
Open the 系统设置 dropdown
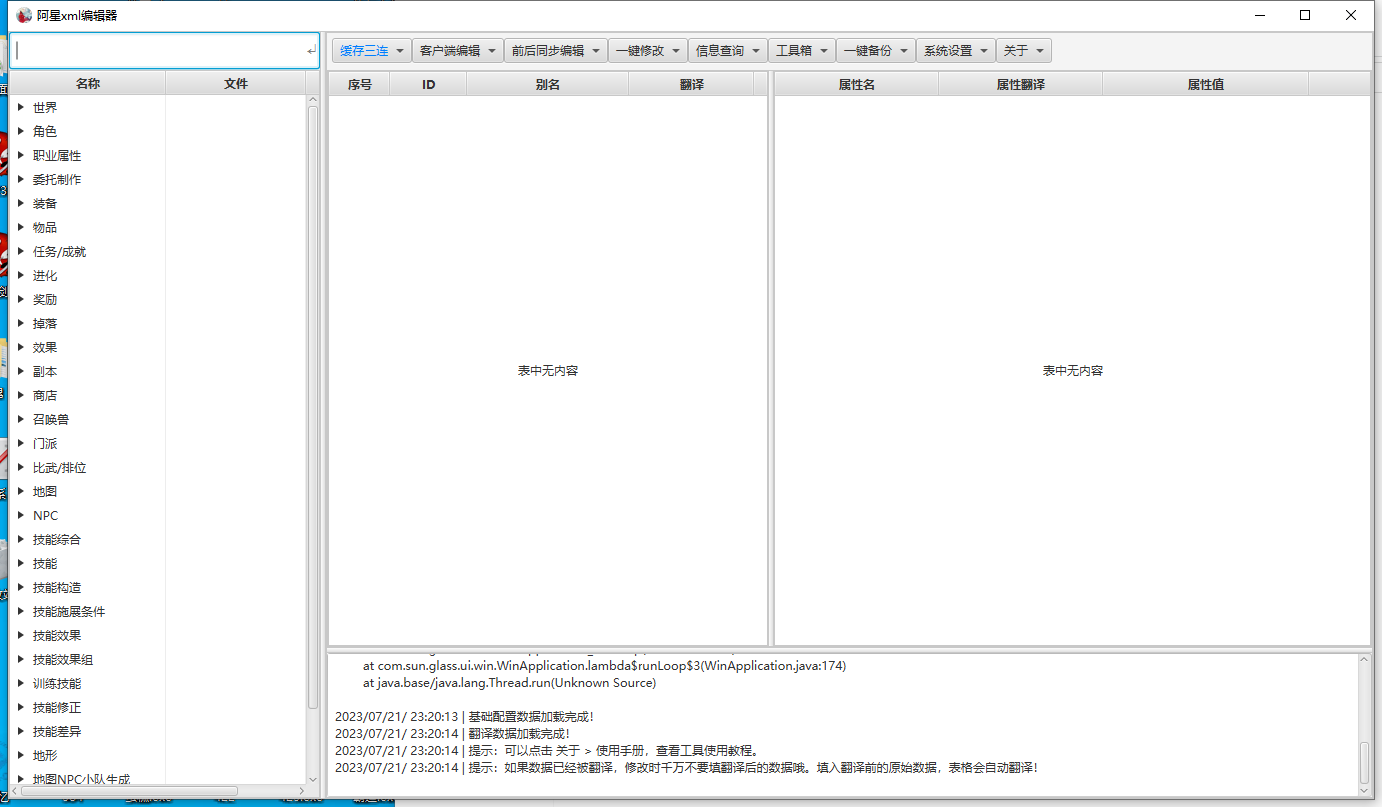coord(955,51)
